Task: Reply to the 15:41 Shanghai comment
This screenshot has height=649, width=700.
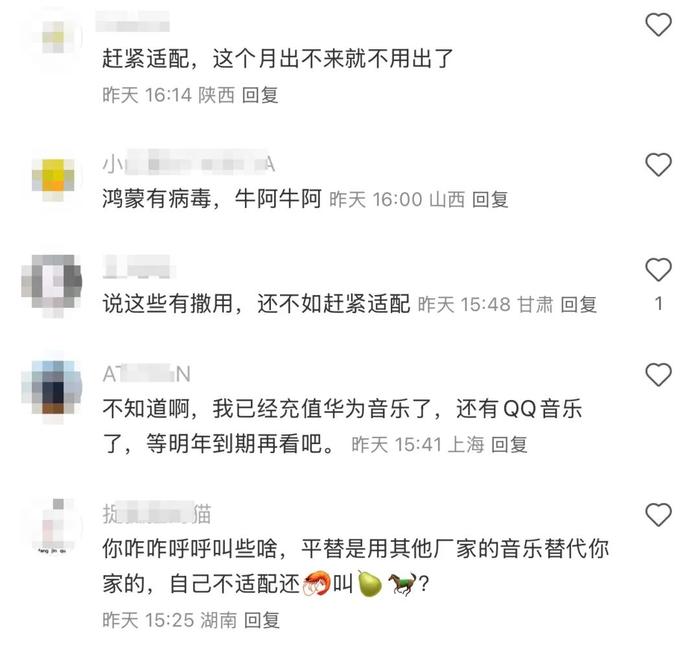Action: (x=509, y=445)
